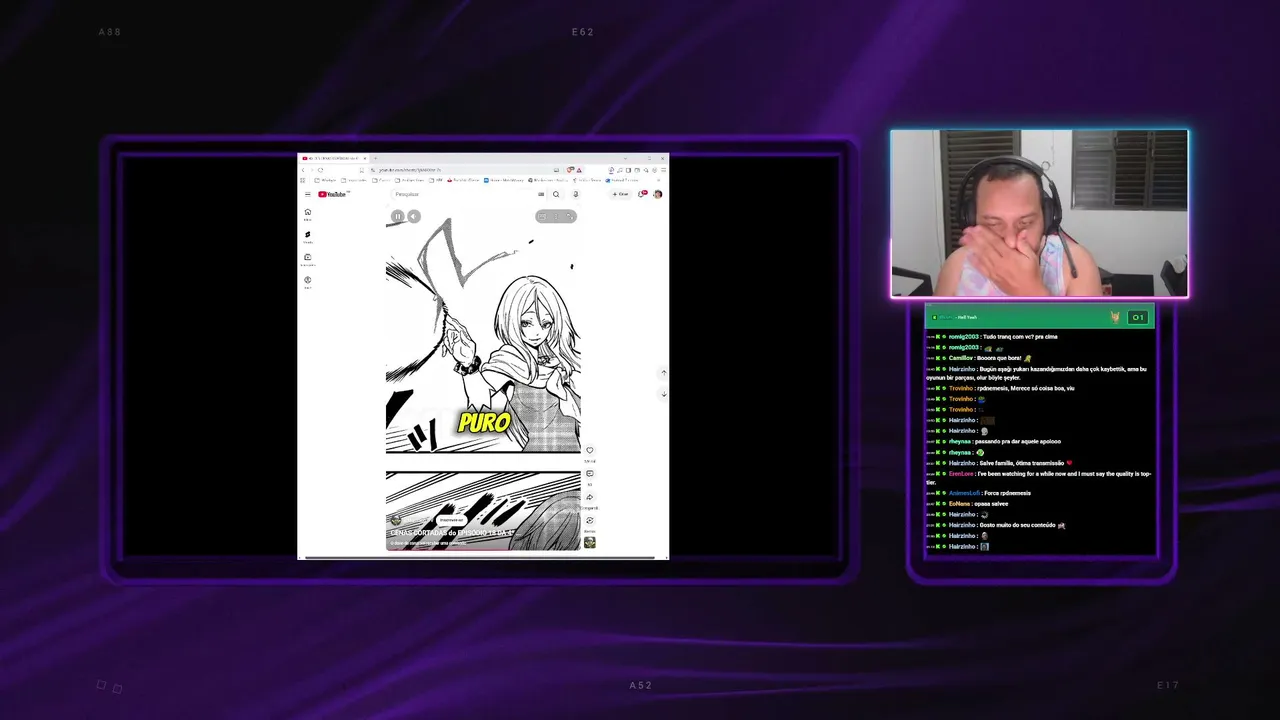Click the browser back arrow
The width and height of the screenshot is (1280, 720).
click(304, 170)
